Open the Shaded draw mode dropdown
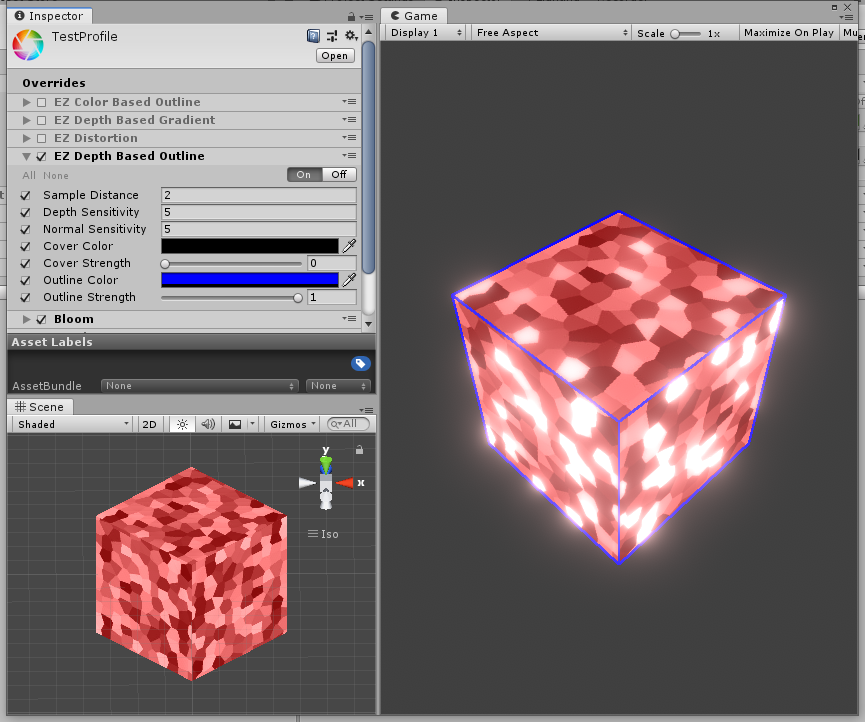Screen dimensions: 865x722 (x=72, y=424)
